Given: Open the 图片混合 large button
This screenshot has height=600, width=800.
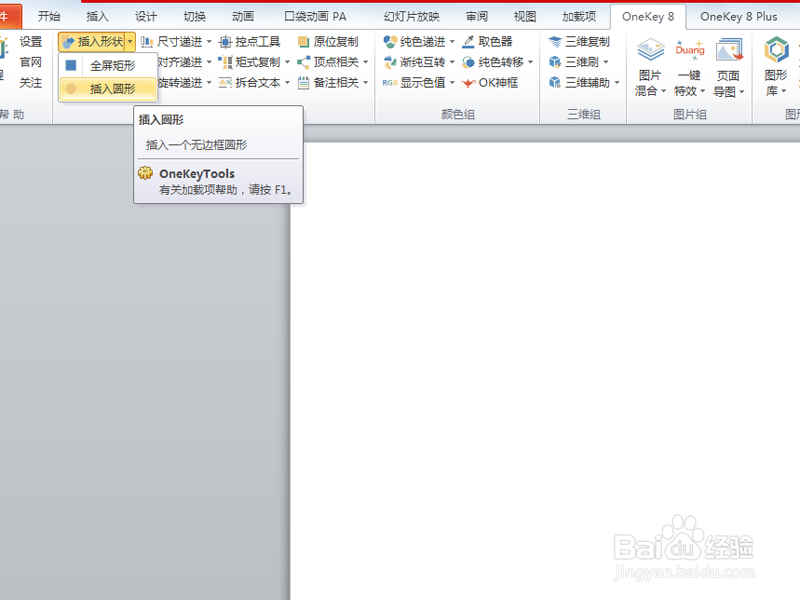Looking at the screenshot, I should 651,66.
